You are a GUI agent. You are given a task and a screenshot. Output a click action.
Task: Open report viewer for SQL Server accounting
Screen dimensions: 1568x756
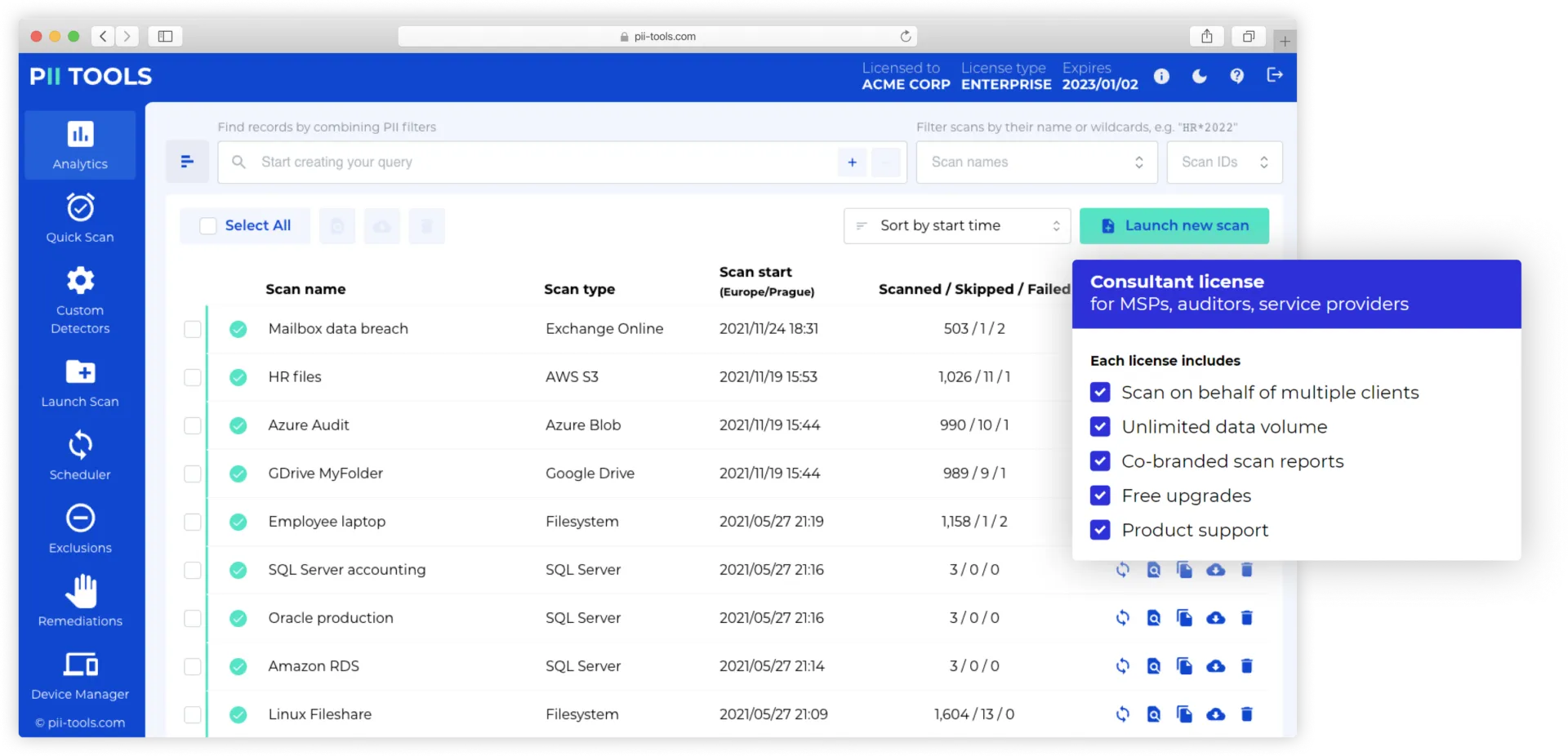pyautogui.click(x=1153, y=570)
